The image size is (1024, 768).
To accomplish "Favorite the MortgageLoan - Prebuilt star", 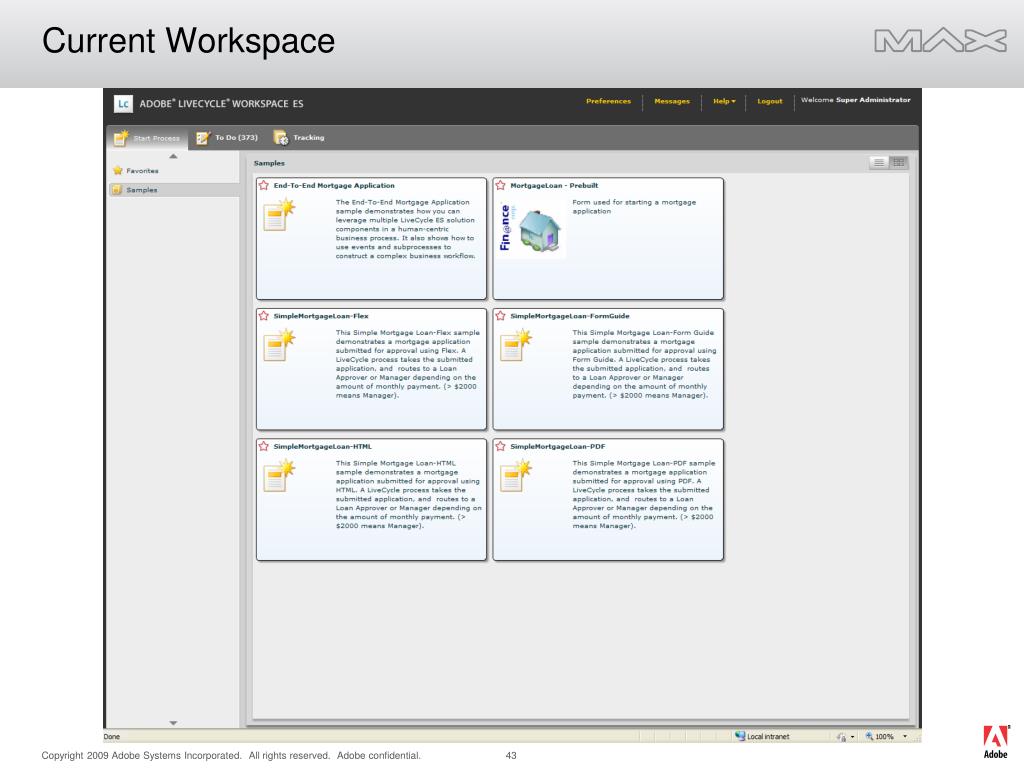I will pos(500,185).
